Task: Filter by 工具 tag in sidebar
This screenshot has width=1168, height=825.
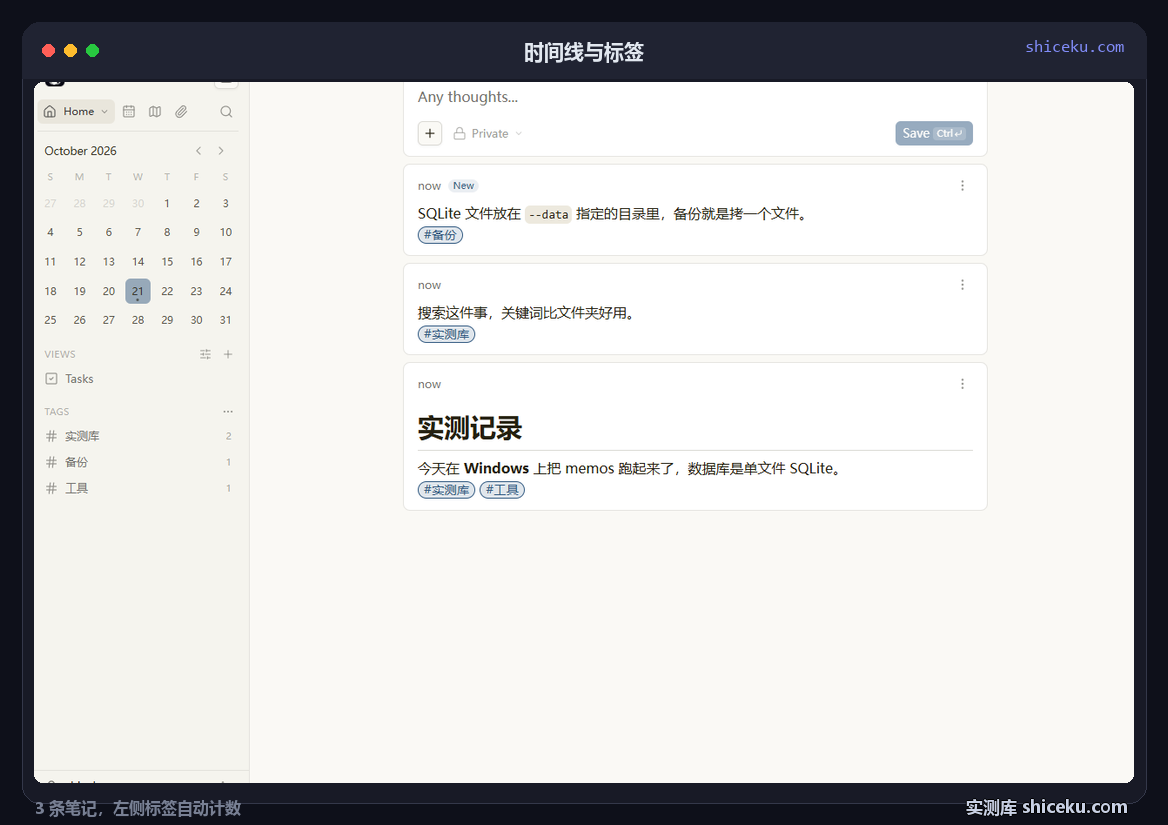Action: tap(138, 488)
